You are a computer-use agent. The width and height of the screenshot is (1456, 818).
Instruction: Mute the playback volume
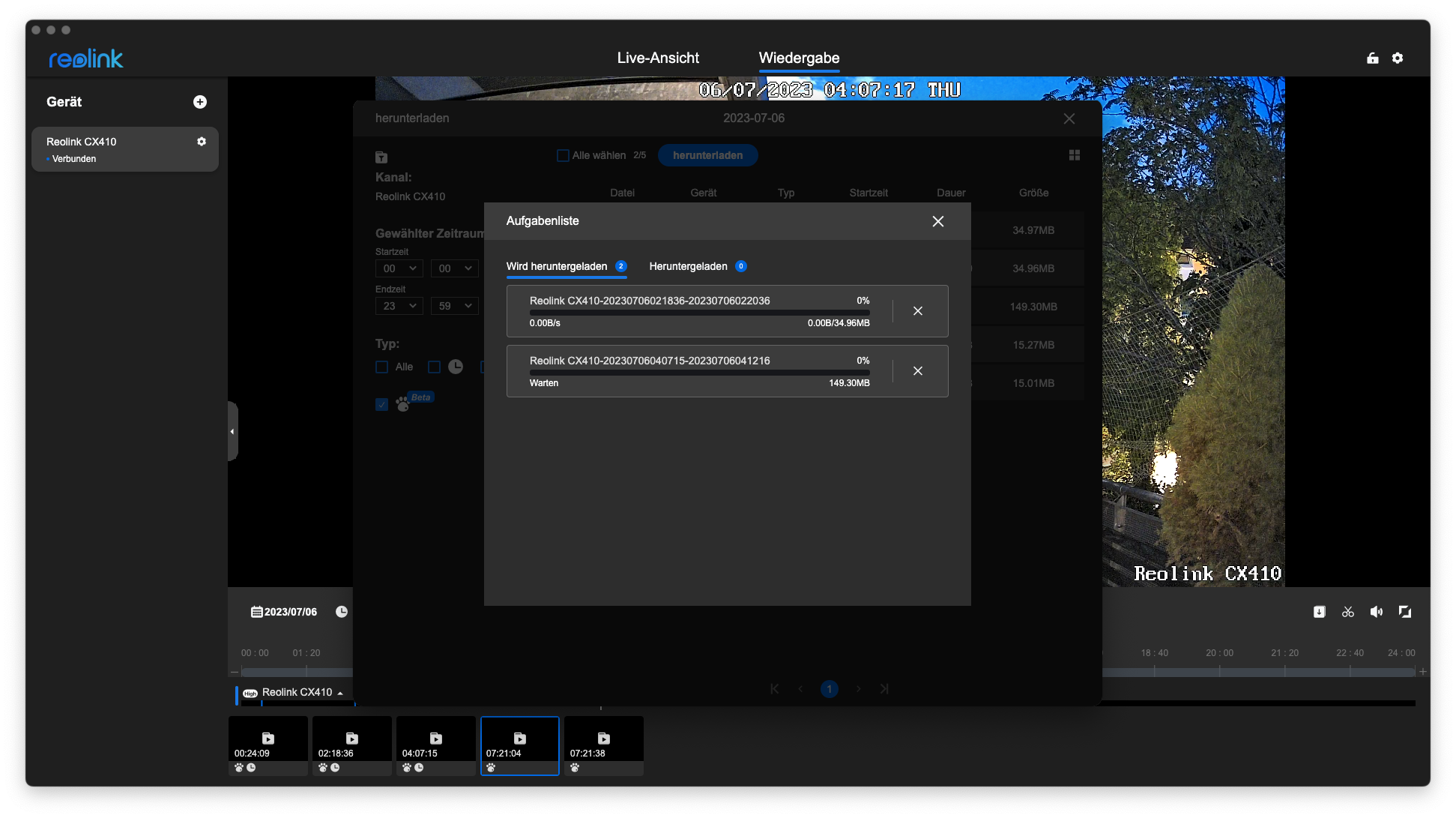click(x=1377, y=612)
